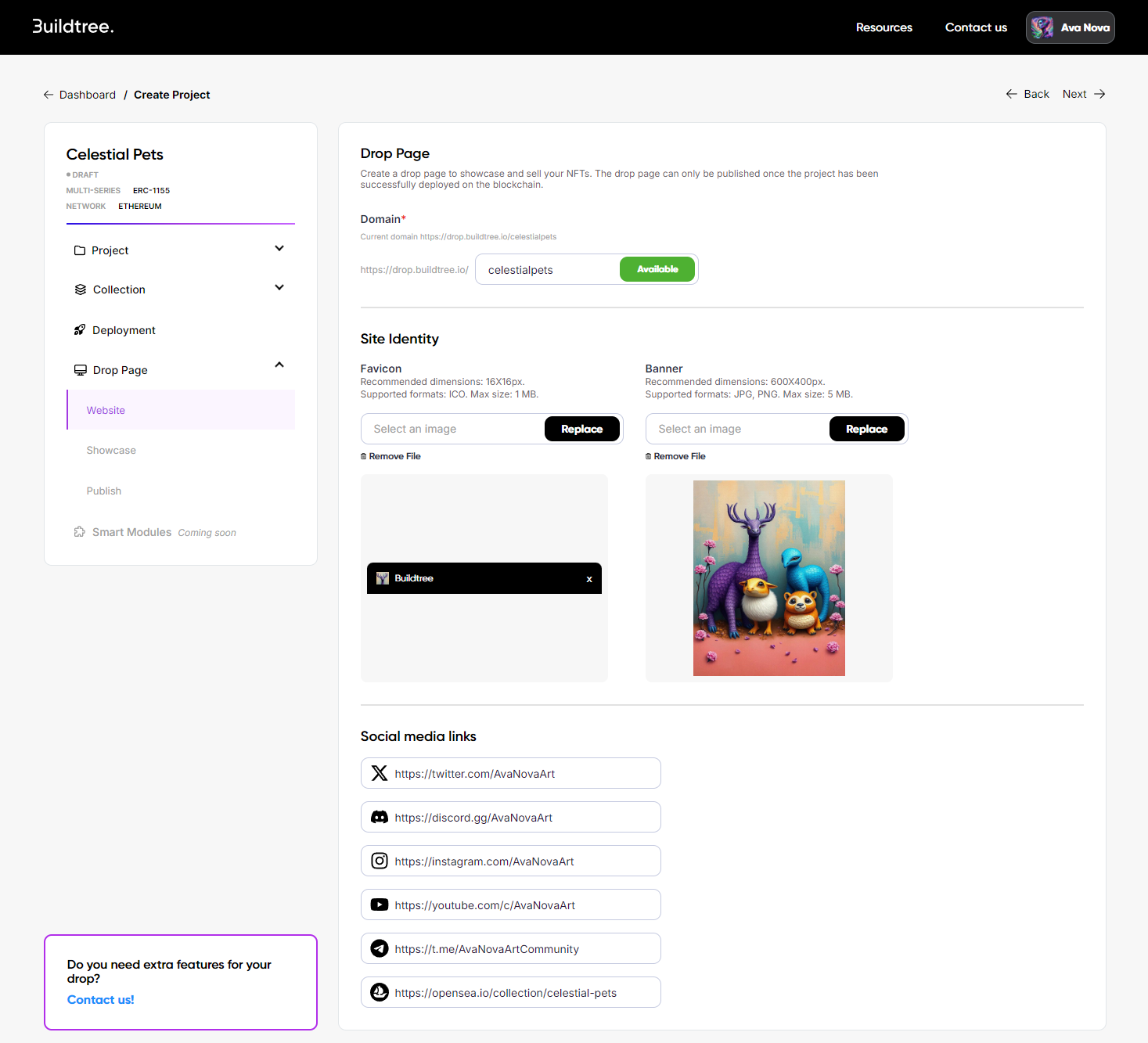1148x1043 pixels.
Task: Click the Deployment rocket icon in sidebar
Action: (80, 330)
